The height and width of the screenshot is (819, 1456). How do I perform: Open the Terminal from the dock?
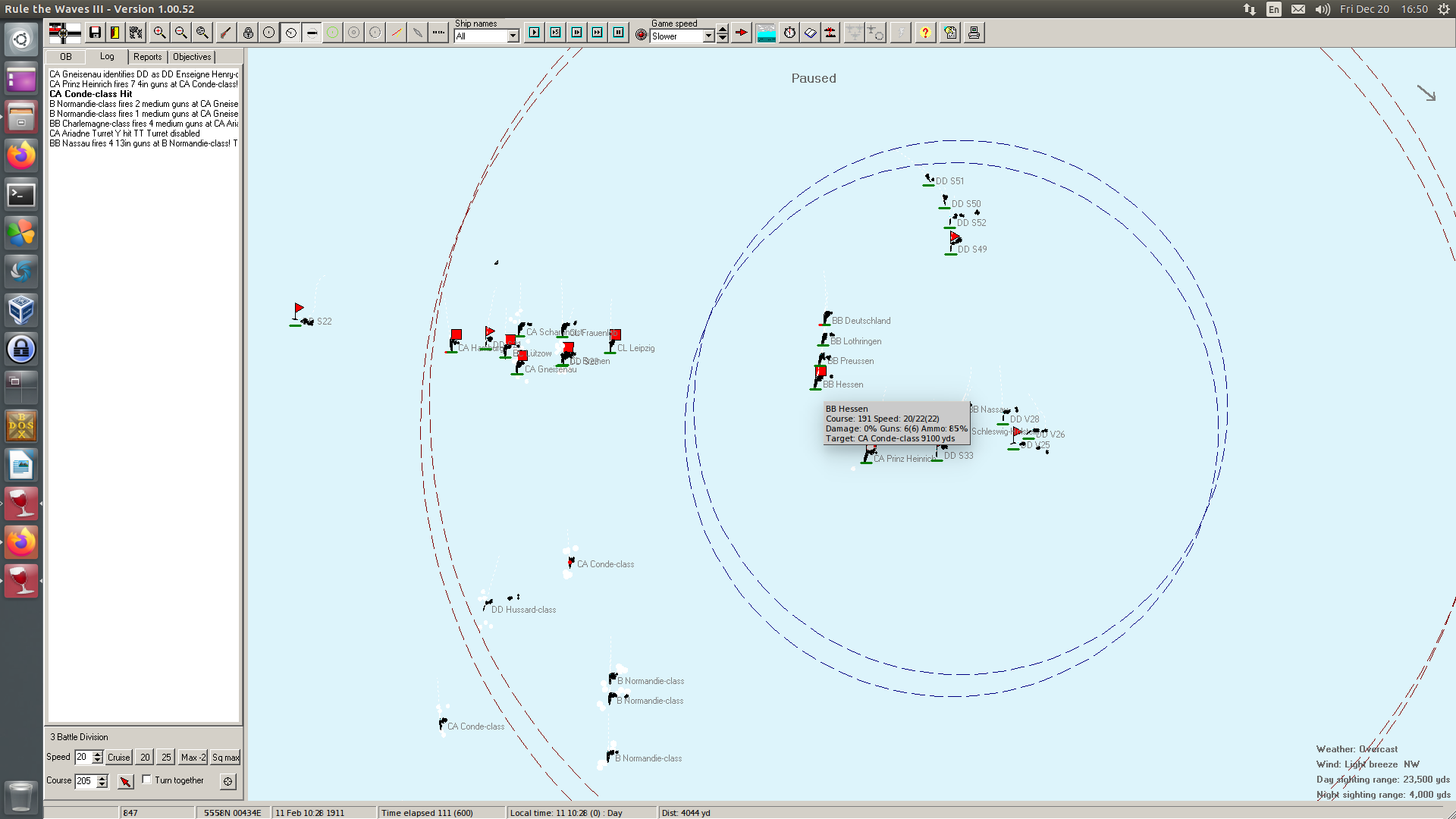(x=21, y=195)
